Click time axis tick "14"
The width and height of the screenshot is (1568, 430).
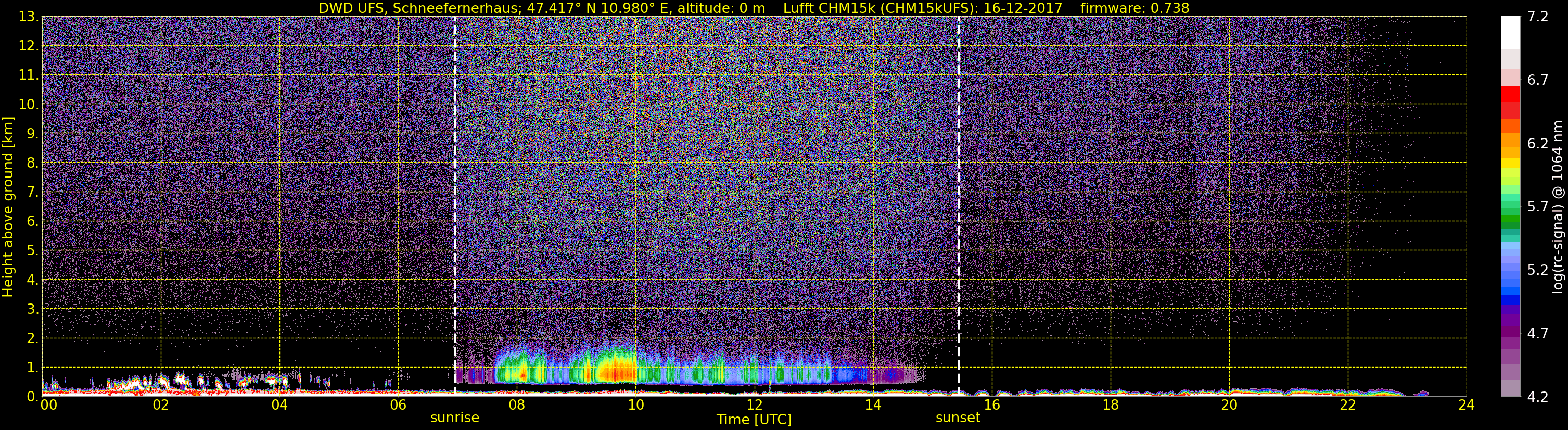point(873,405)
